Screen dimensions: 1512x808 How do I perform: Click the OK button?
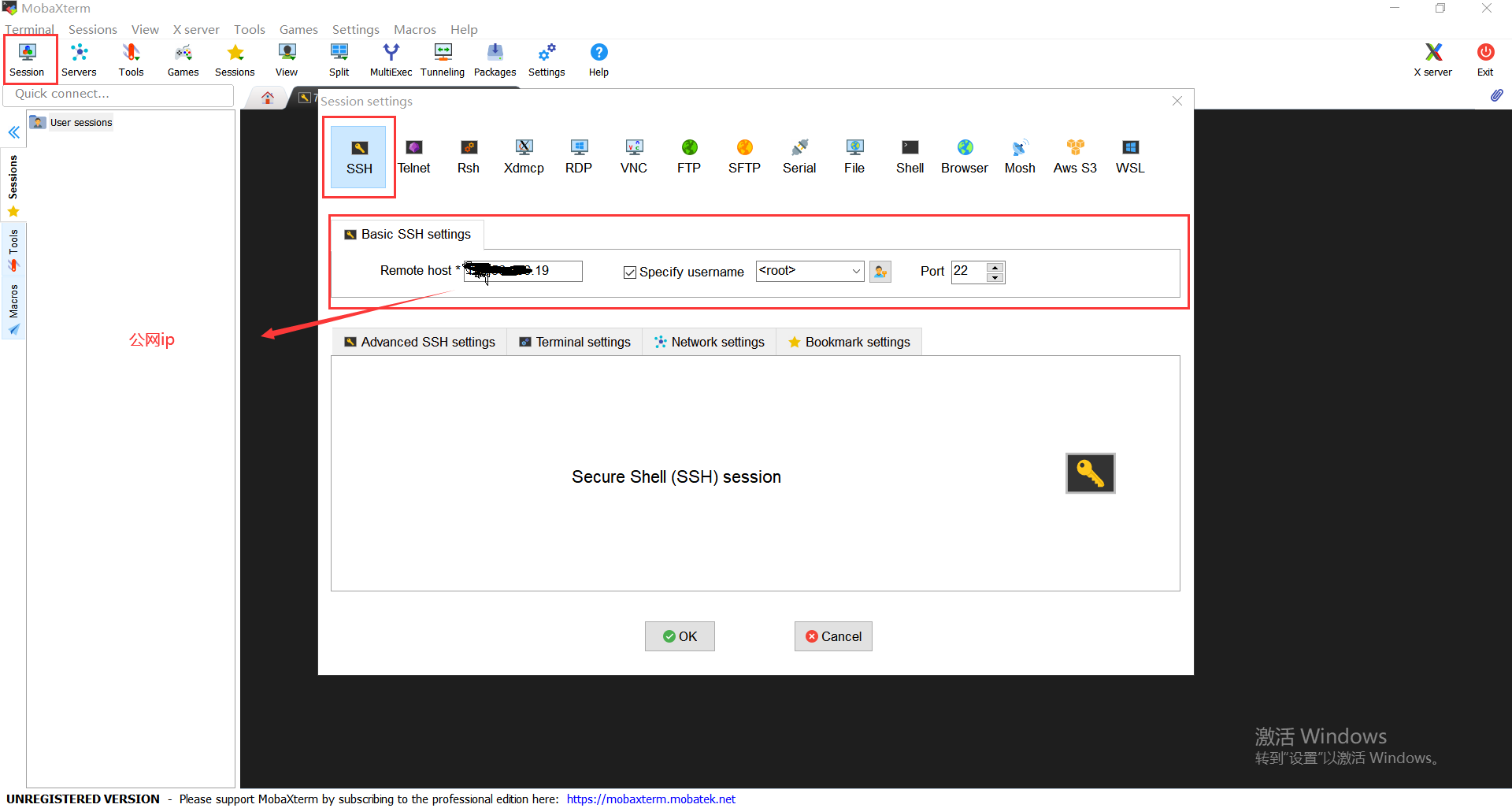[x=679, y=636]
